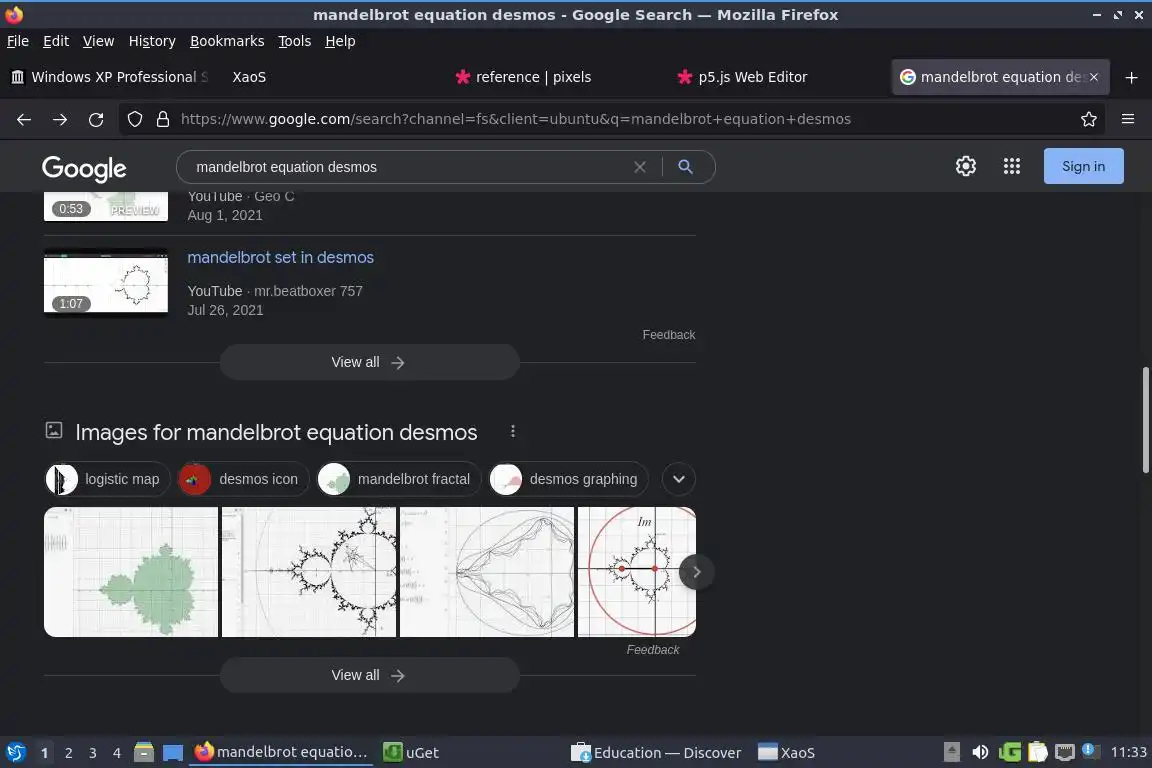Open the display tray icon
The image size is (1152, 768).
[x=1065, y=752]
